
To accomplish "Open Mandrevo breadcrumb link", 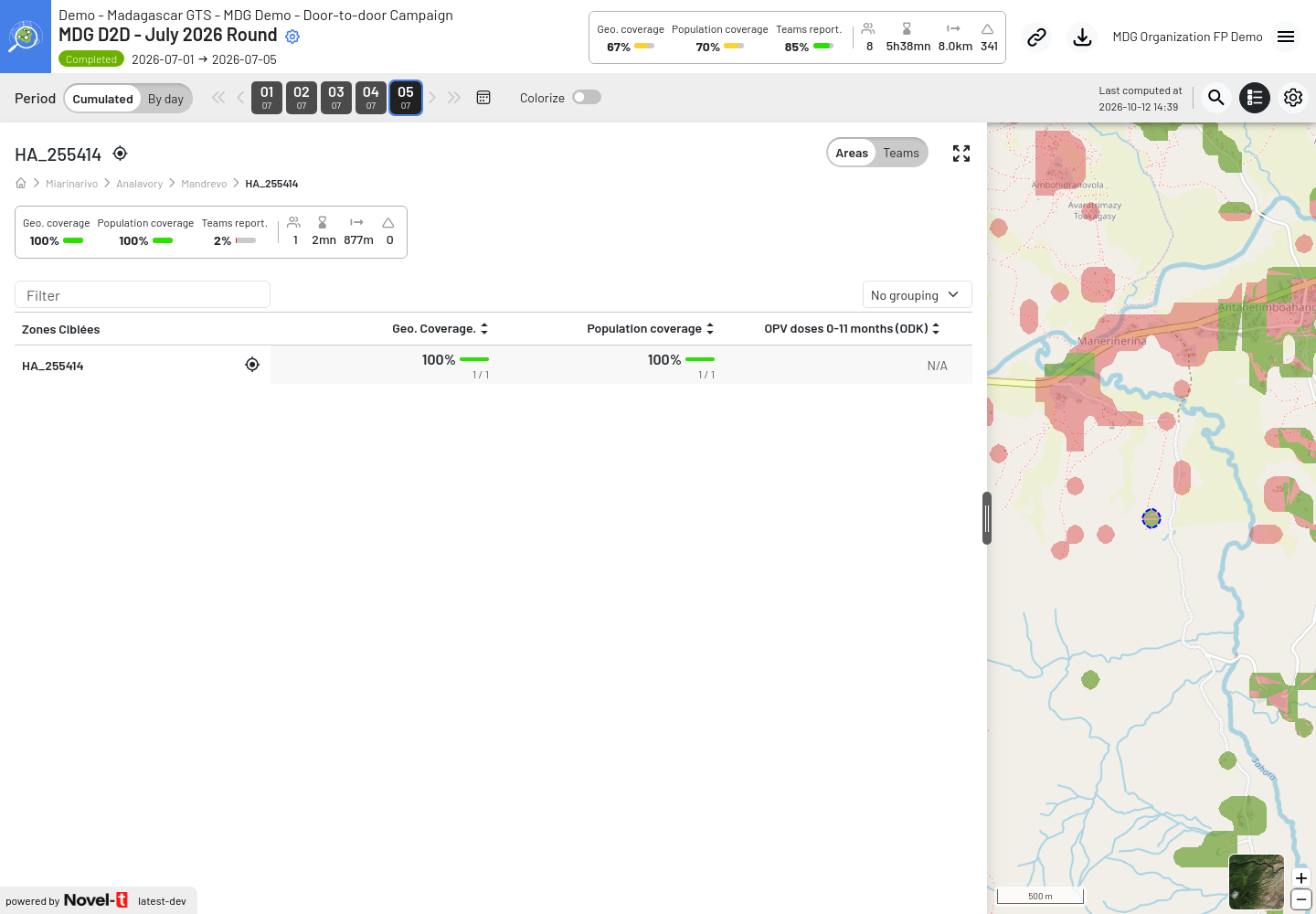I will tap(204, 184).
